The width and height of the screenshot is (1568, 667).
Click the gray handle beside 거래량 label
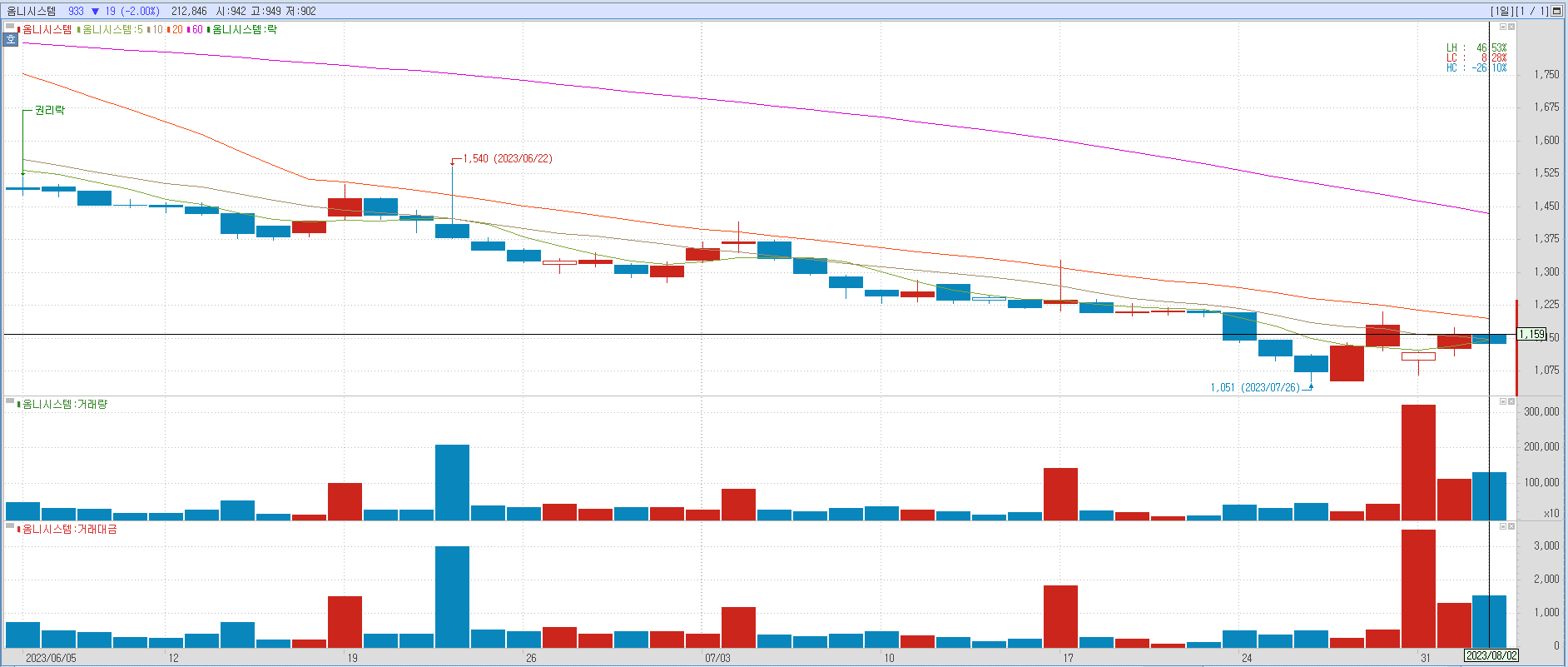(x=10, y=401)
